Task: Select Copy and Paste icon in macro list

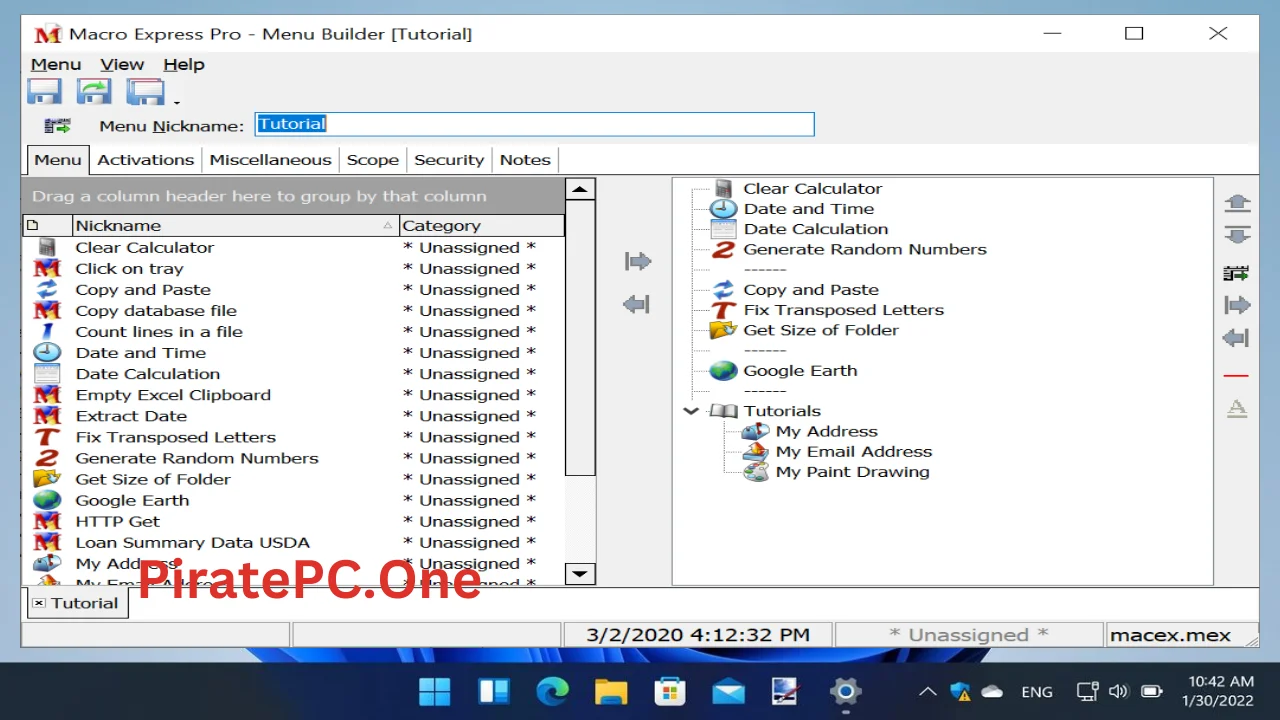Action: point(47,289)
